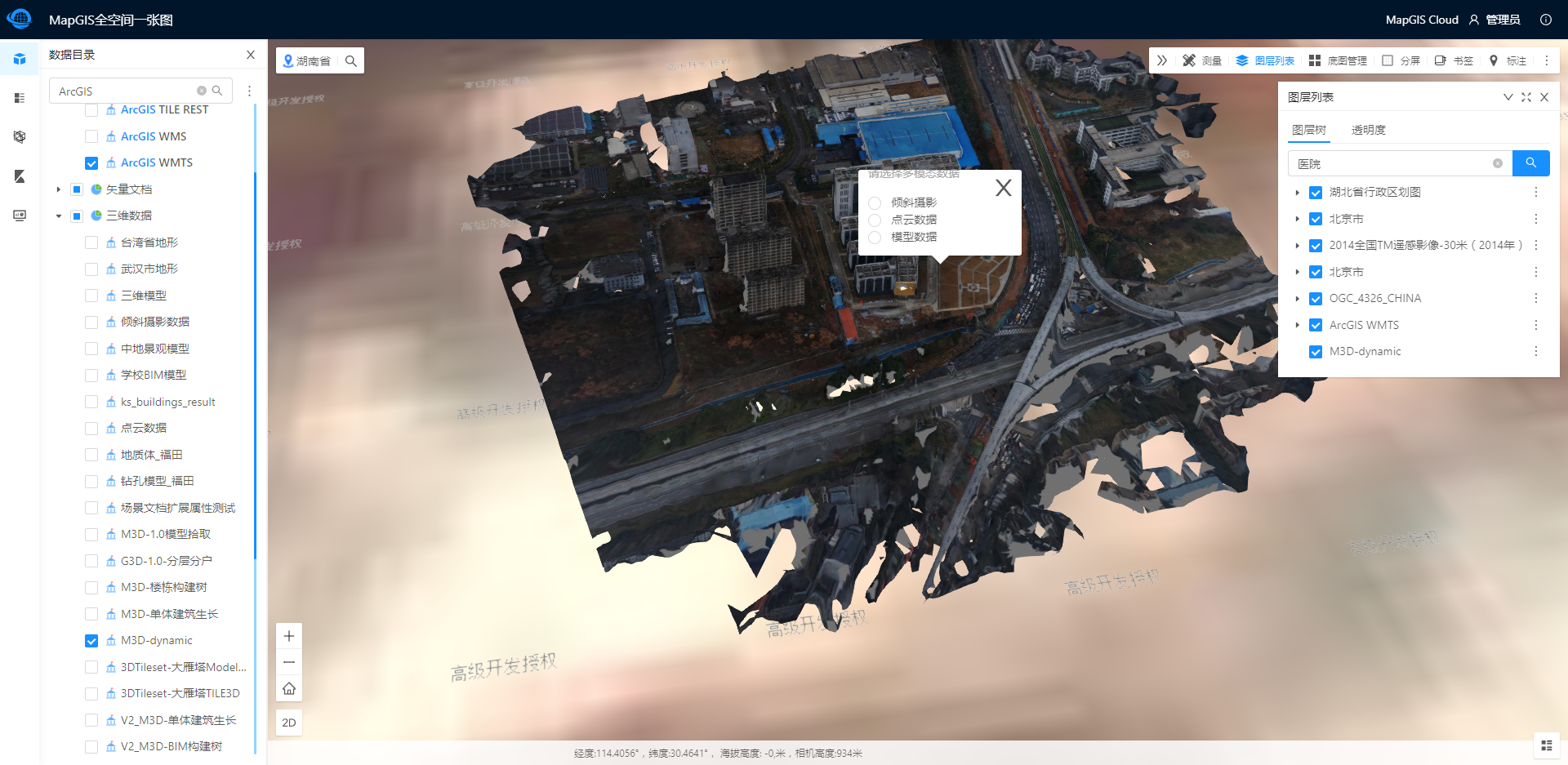Search the data catalog with magnifier icon
The image size is (1568, 765).
[217, 91]
